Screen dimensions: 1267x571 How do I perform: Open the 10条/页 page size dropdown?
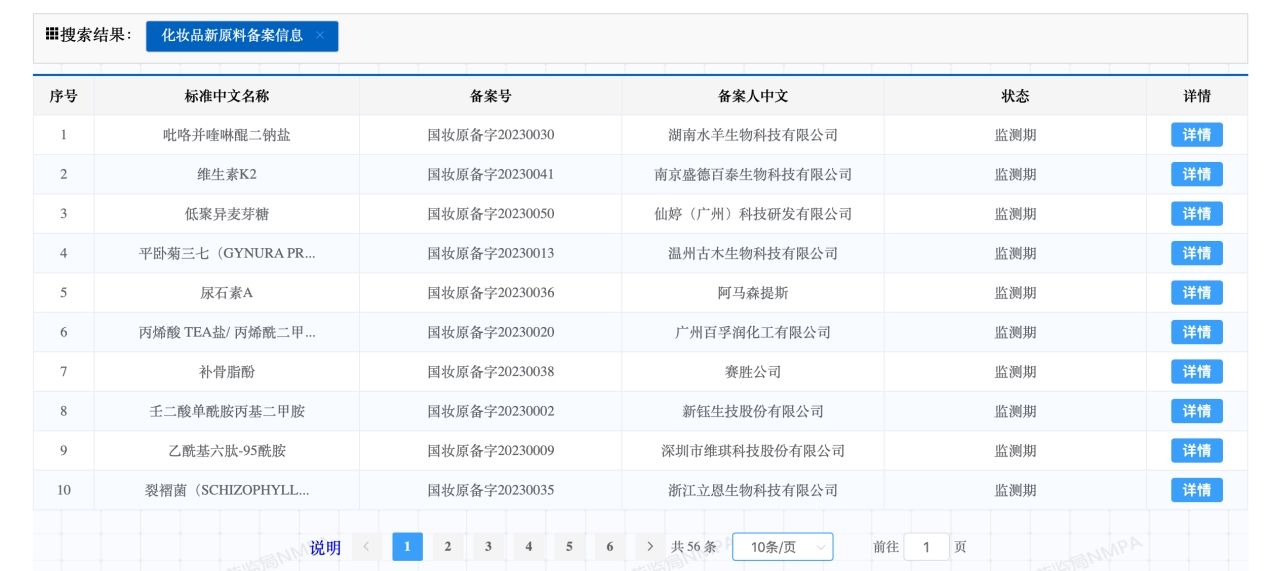(x=782, y=547)
